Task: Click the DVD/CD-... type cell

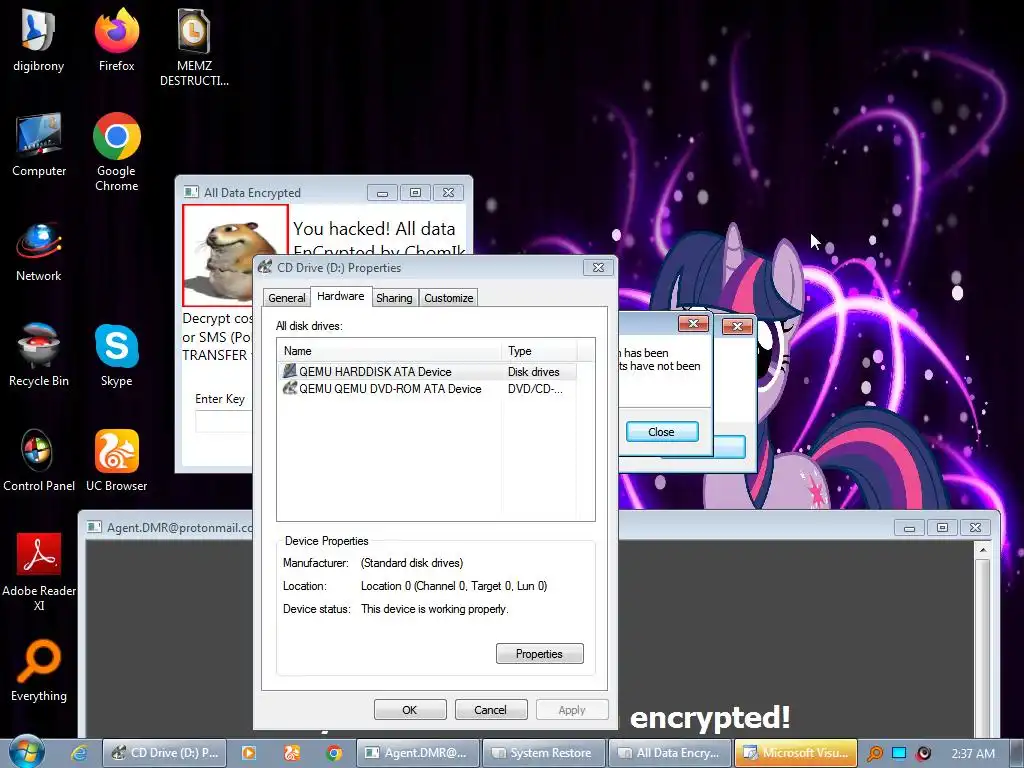Action: pyautogui.click(x=535, y=389)
